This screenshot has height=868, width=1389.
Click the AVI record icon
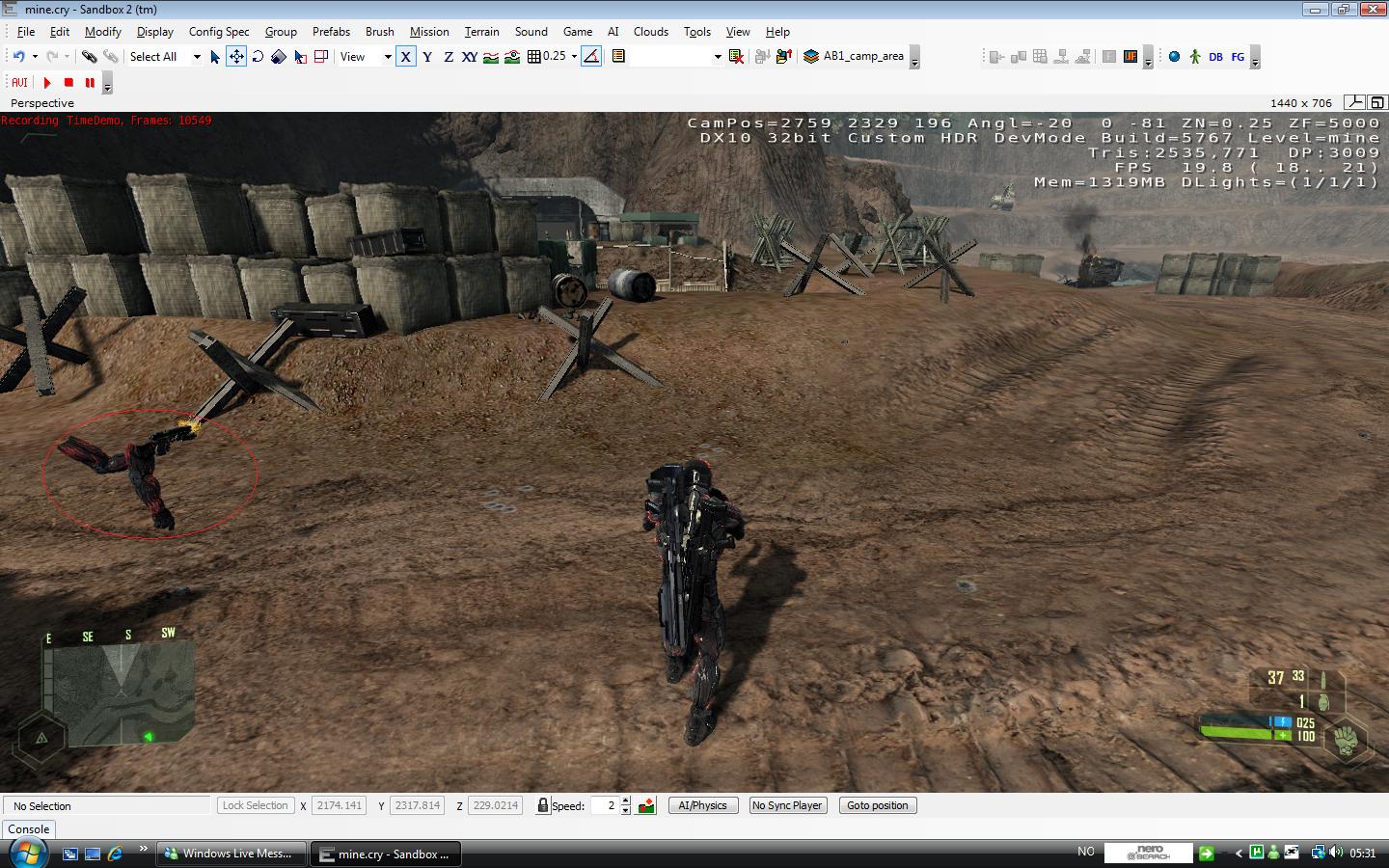[x=19, y=82]
